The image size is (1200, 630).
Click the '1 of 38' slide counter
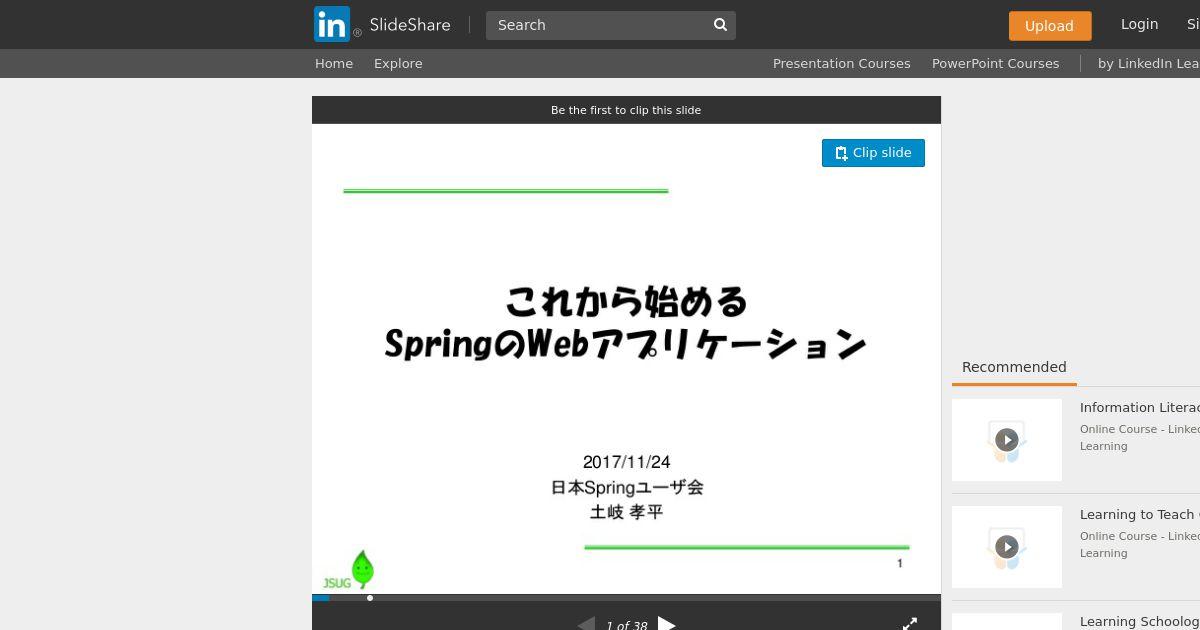626,626
